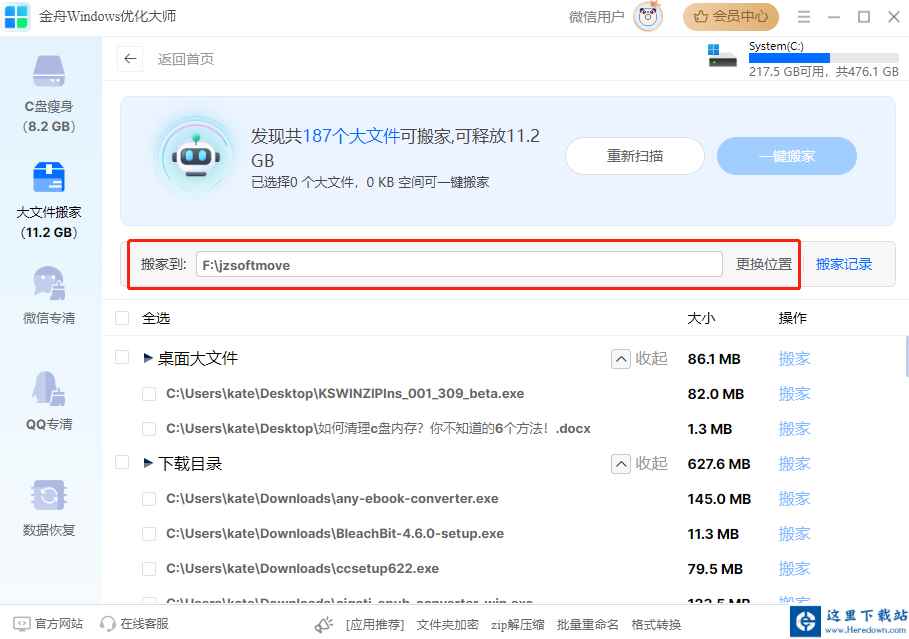909x639 pixels.
Task: Click the 187个大文件 highlighted text
Action: tap(351, 136)
